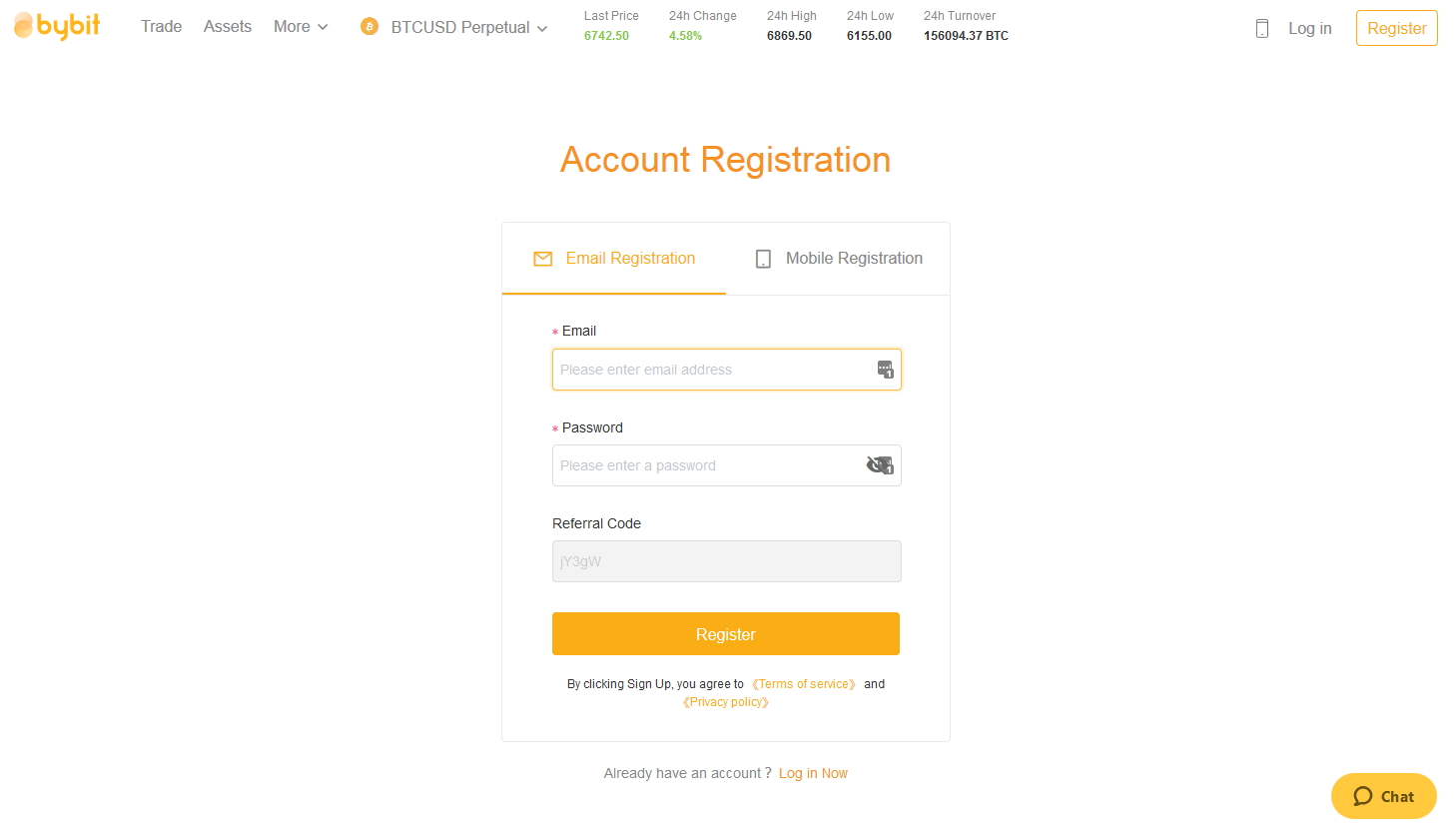This screenshot has width=1456, height=827.
Task: Click the chat bubble icon inside the Chat button
Action: 1364,796
